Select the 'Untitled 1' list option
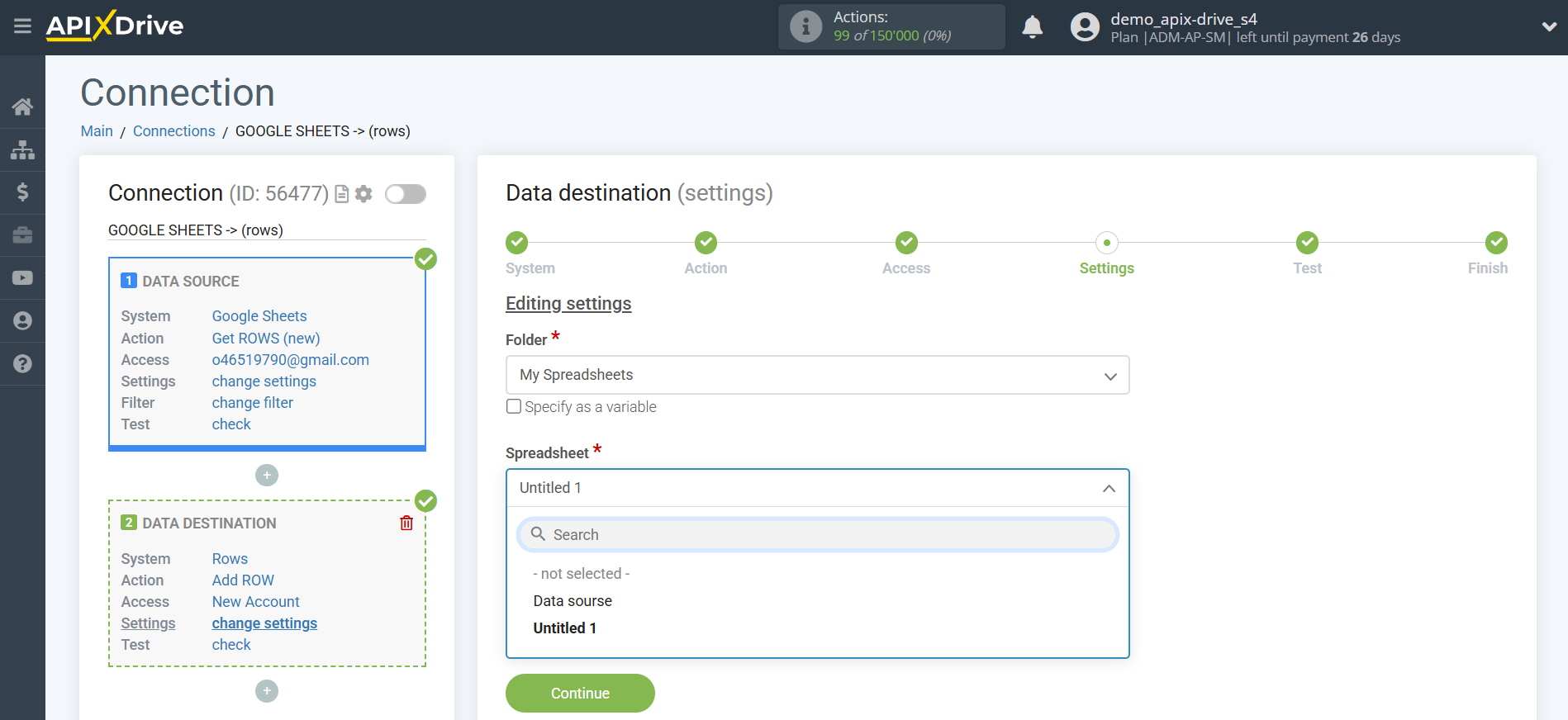Image resolution: width=1568 pixels, height=720 pixels. [565, 628]
